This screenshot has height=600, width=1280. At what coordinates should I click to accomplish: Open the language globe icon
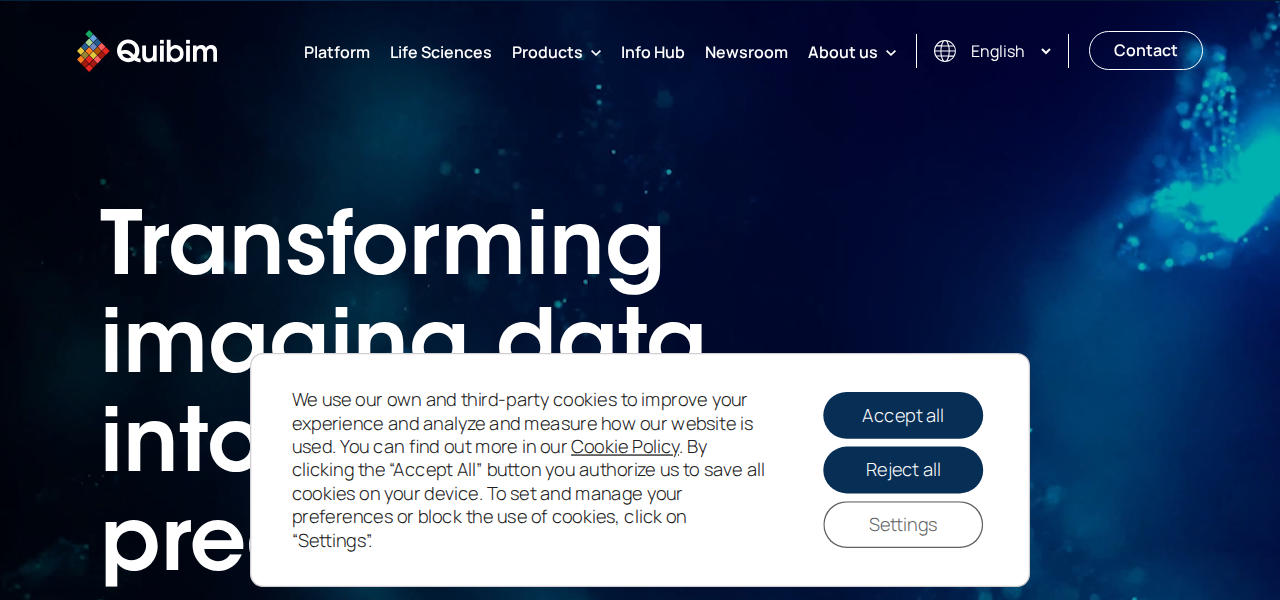(x=944, y=50)
